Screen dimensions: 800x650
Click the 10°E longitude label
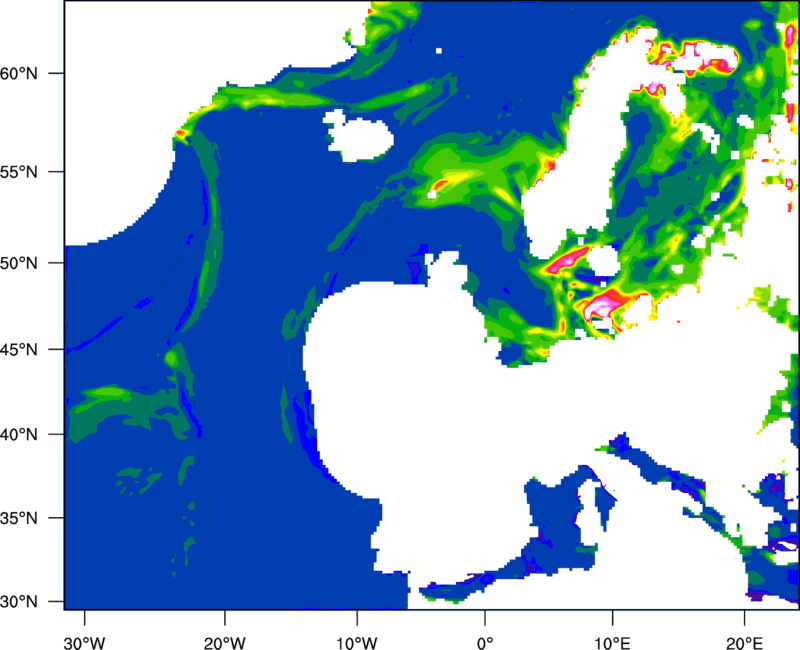[612, 643]
